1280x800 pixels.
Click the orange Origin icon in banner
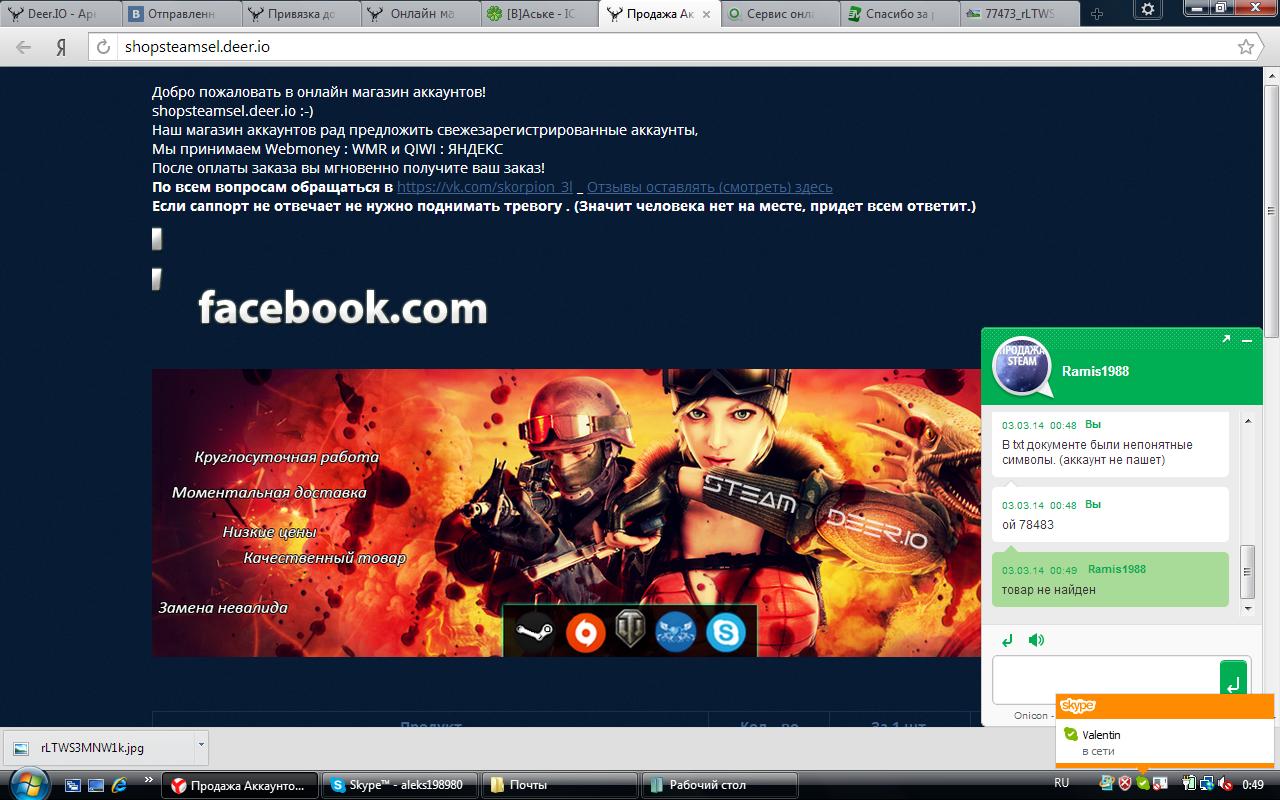585,633
